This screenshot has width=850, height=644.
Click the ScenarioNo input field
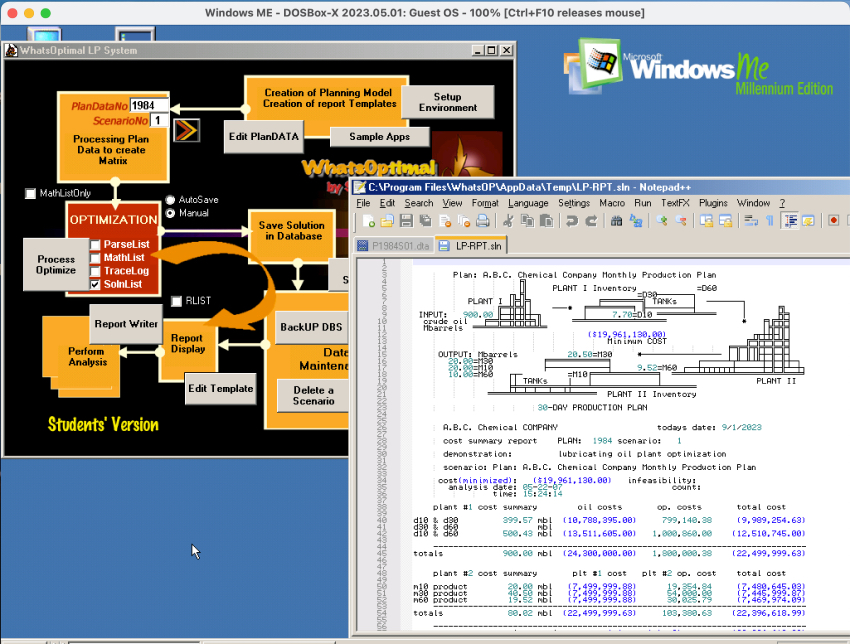click(x=159, y=120)
